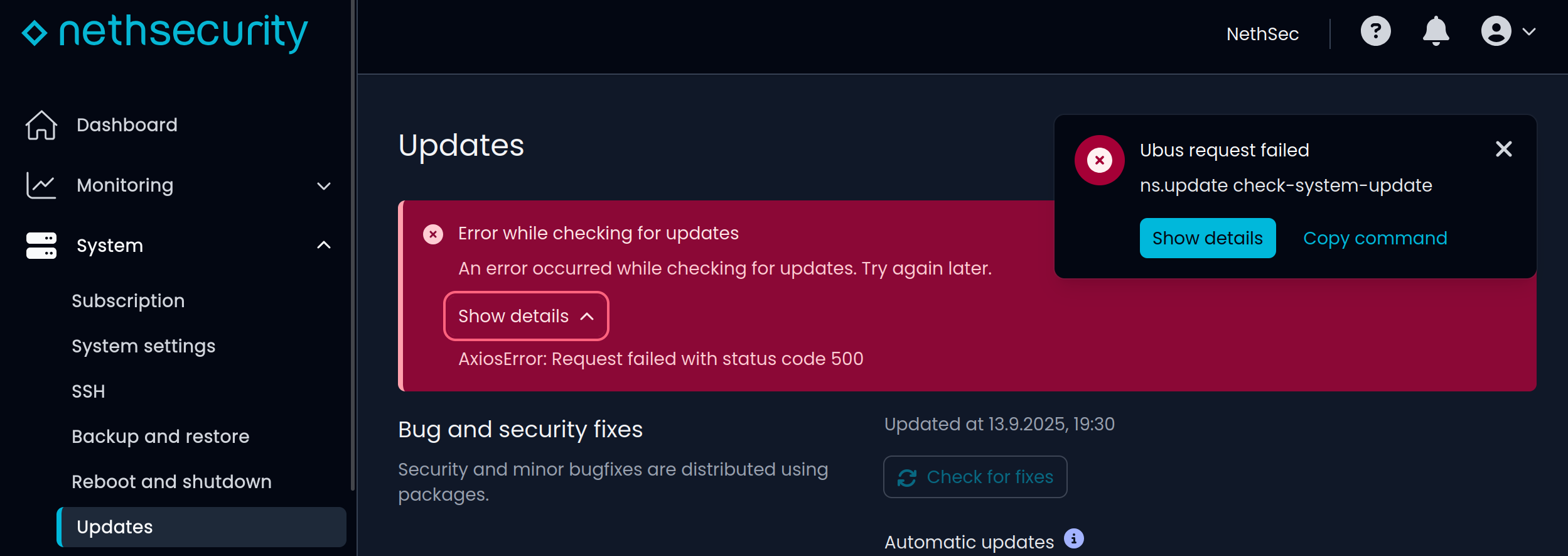Click the System server icon
This screenshot has width=1568, height=556.
click(41, 246)
